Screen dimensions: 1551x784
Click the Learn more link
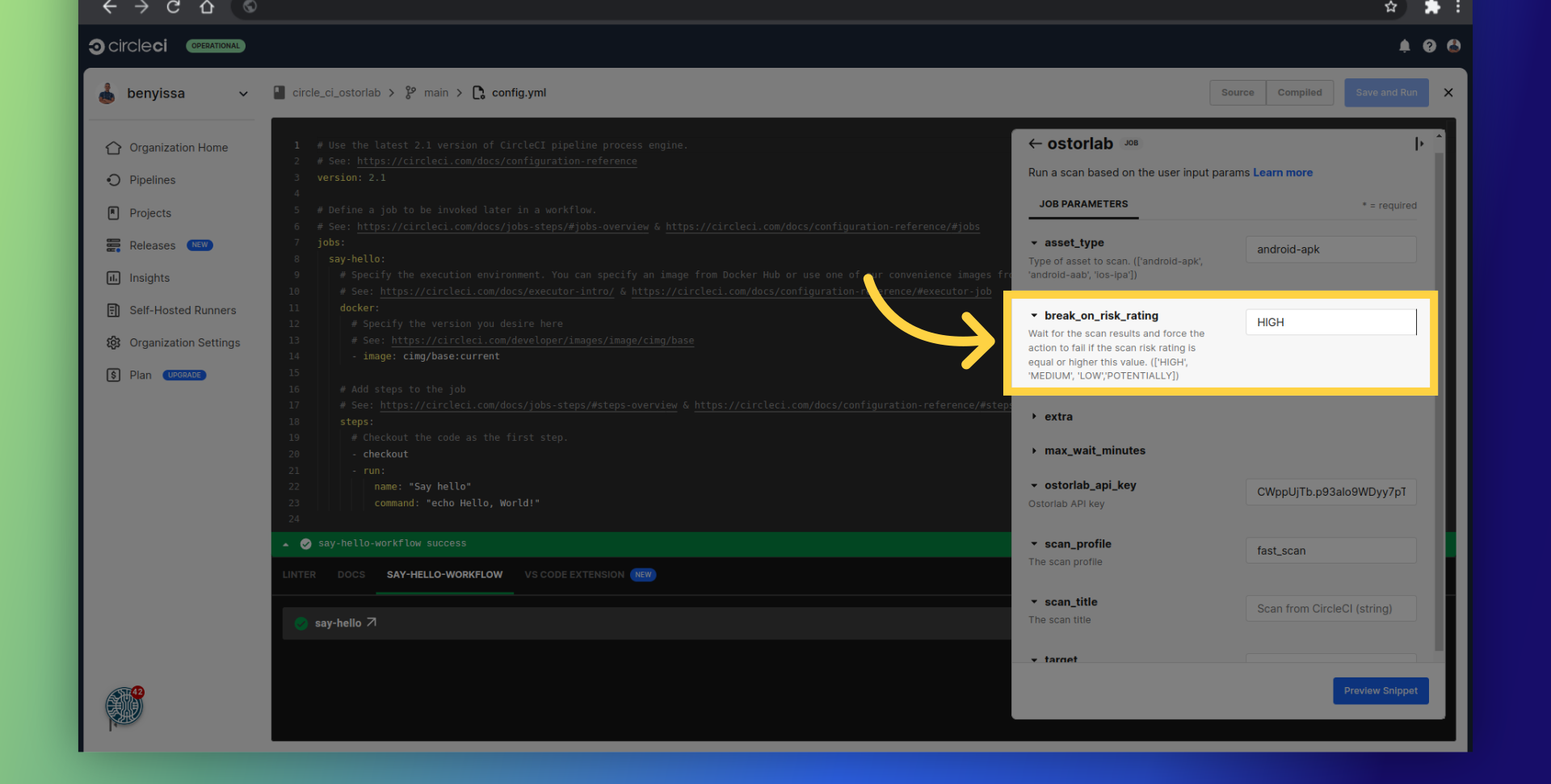pyautogui.click(x=1282, y=173)
